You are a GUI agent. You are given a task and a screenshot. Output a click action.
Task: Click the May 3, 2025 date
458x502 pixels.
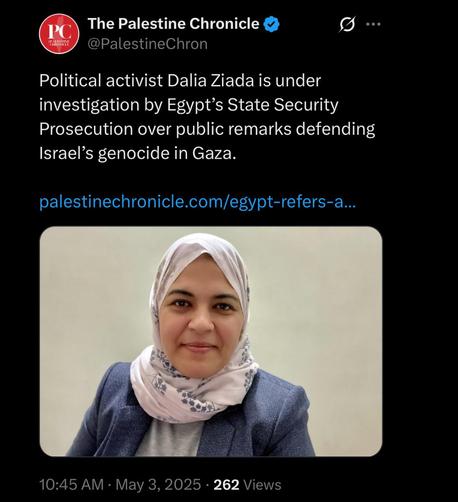158,484
